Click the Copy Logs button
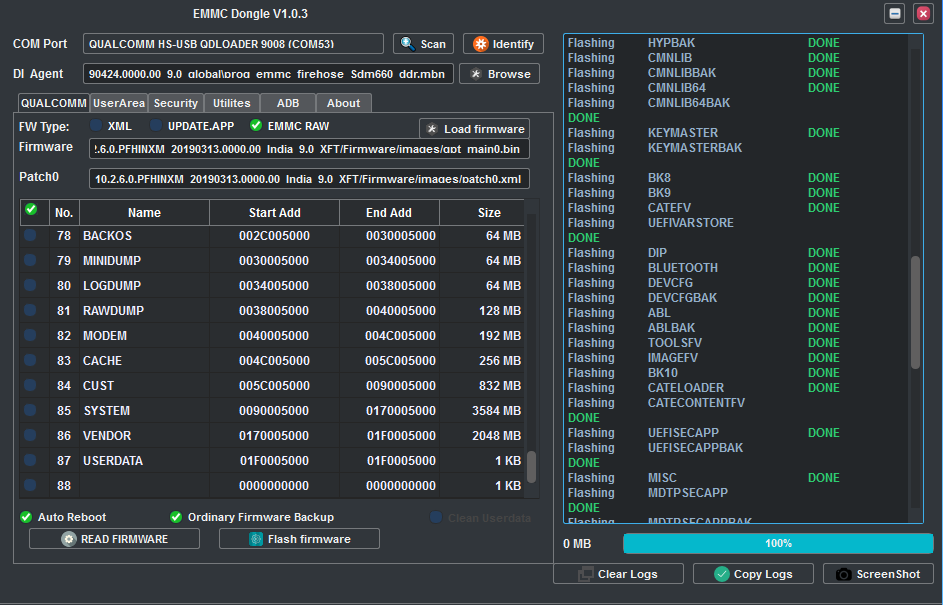This screenshot has width=943, height=605. (753, 574)
